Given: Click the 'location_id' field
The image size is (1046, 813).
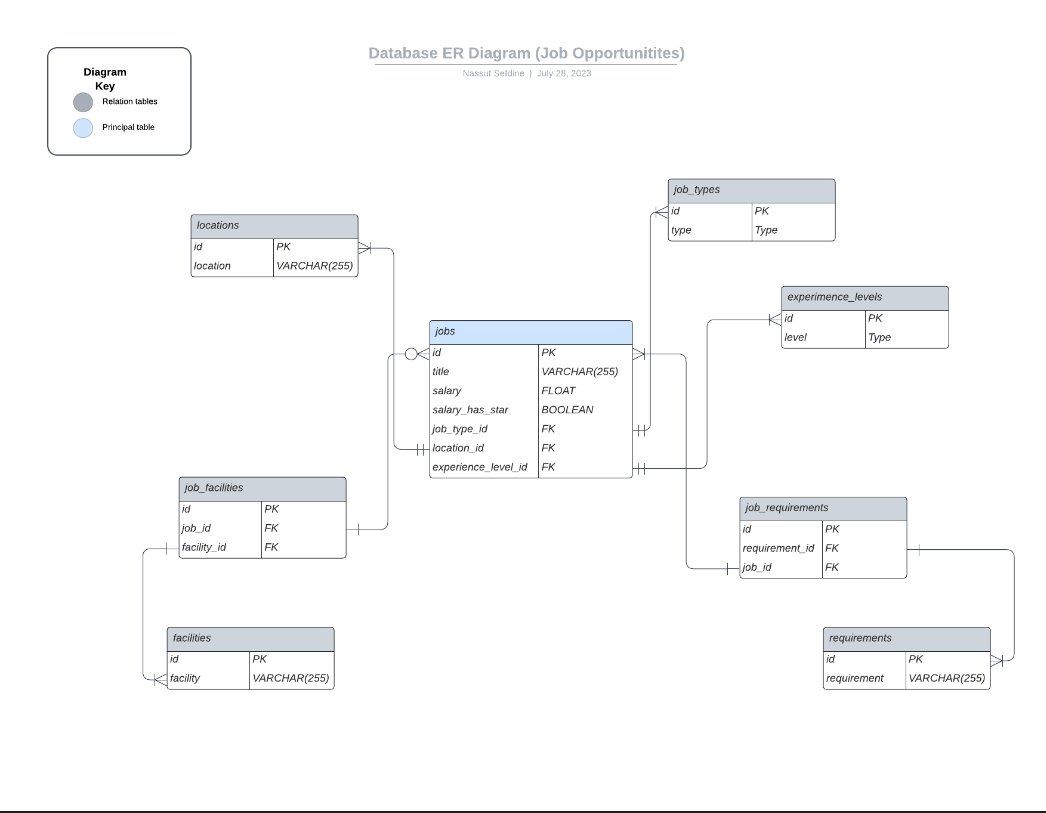Looking at the screenshot, I should tap(458, 448).
